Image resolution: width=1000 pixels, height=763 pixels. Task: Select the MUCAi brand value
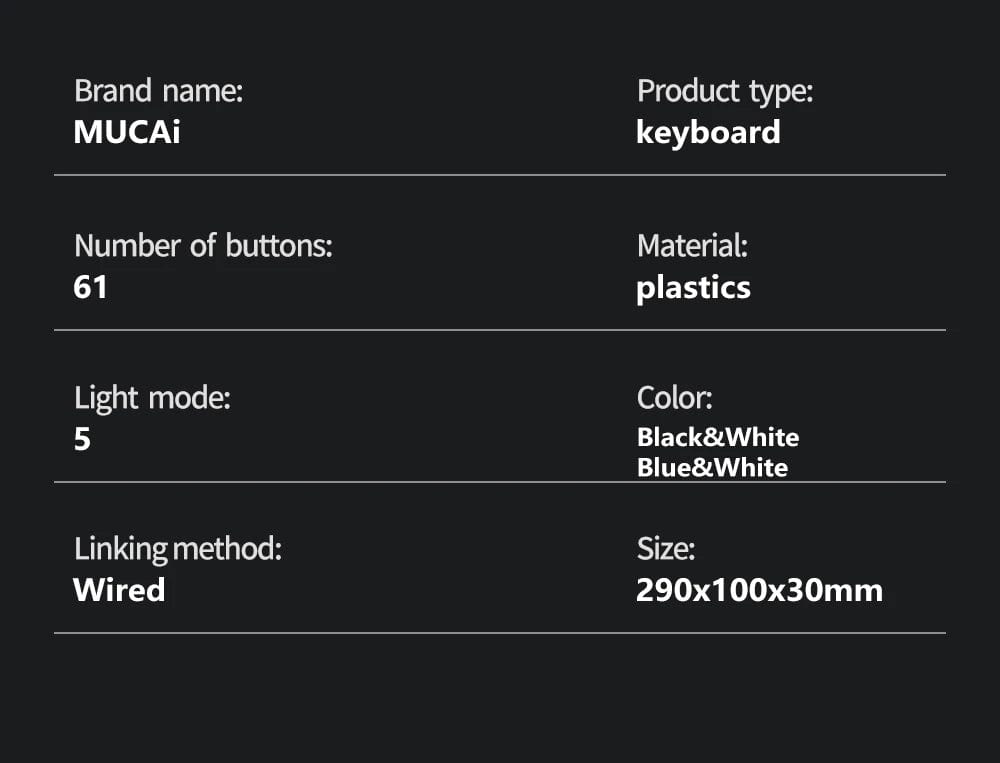[127, 133]
